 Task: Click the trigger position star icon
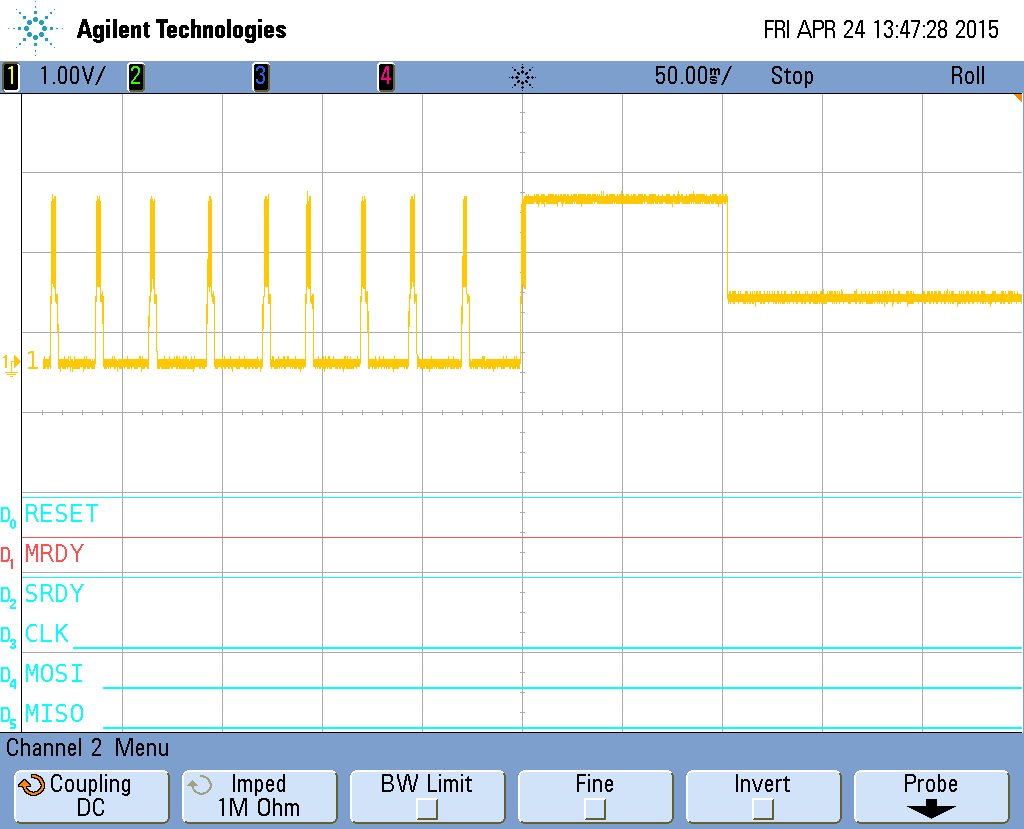522,77
